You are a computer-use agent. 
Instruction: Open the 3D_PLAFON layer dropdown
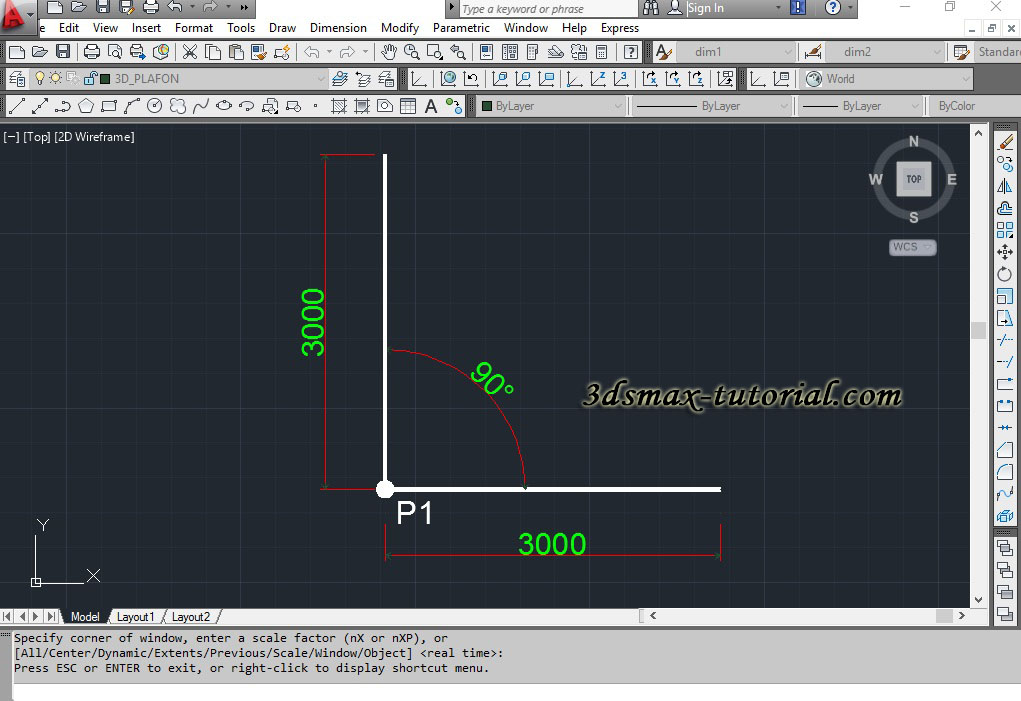[320, 79]
